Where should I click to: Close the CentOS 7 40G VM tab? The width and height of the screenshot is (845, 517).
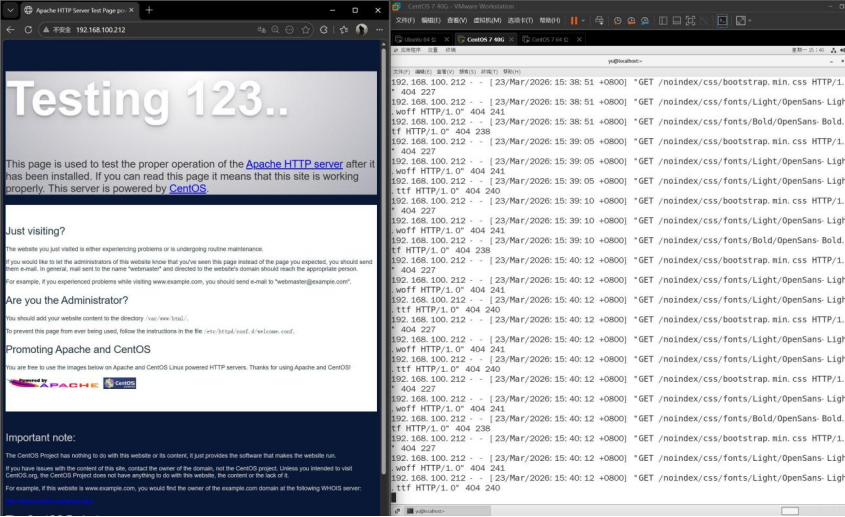[511, 39]
